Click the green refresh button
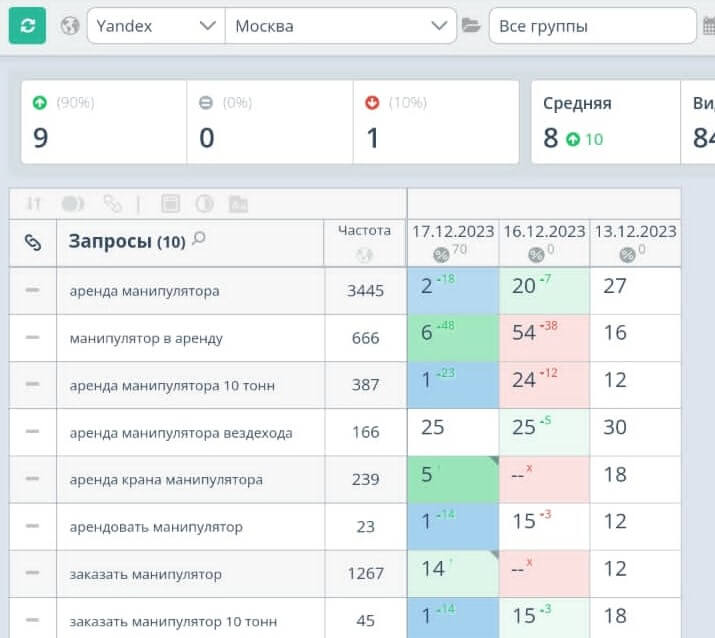The height and width of the screenshot is (638, 715). pyautogui.click(x=27, y=26)
